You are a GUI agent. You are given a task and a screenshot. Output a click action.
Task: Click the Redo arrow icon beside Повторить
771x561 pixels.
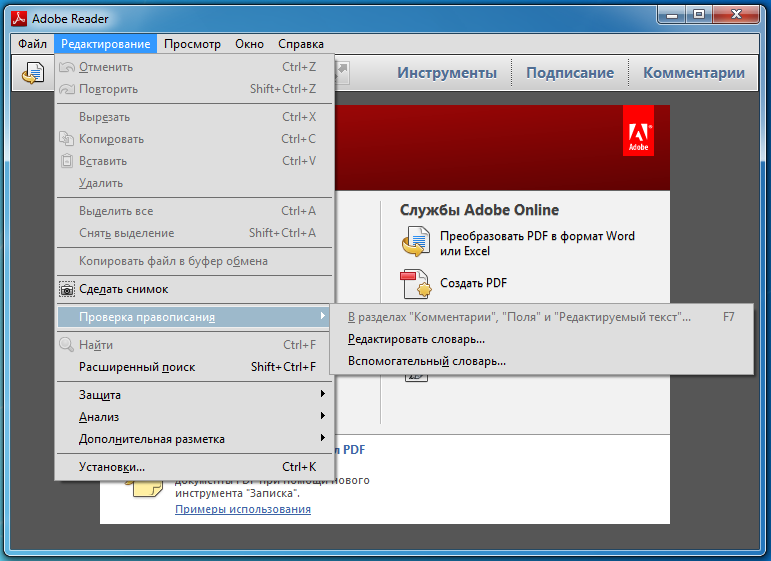coord(67,89)
